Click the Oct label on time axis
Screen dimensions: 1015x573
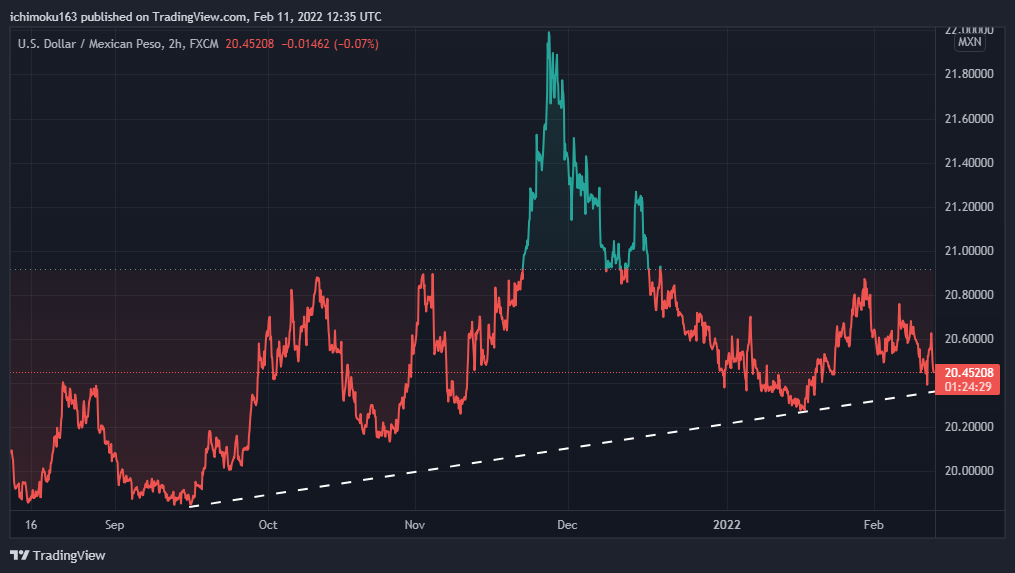click(268, 524)
